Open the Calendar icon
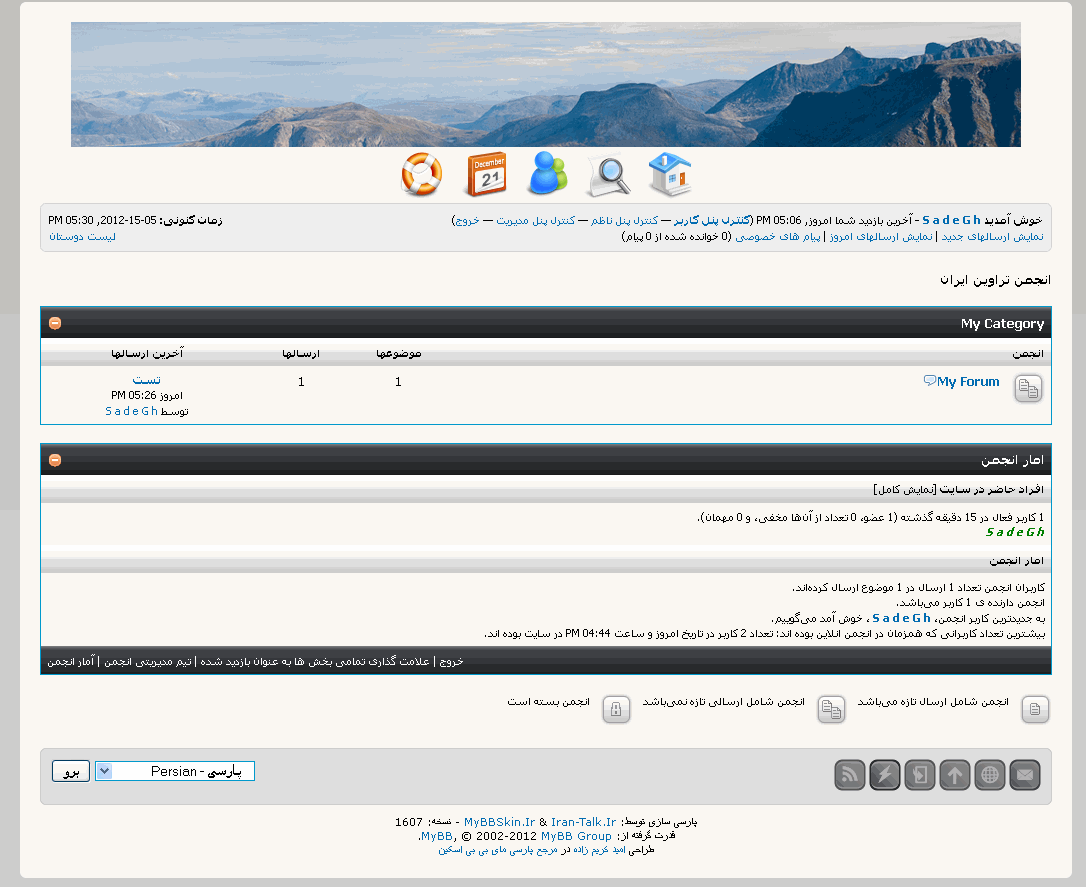 [485, 175]
